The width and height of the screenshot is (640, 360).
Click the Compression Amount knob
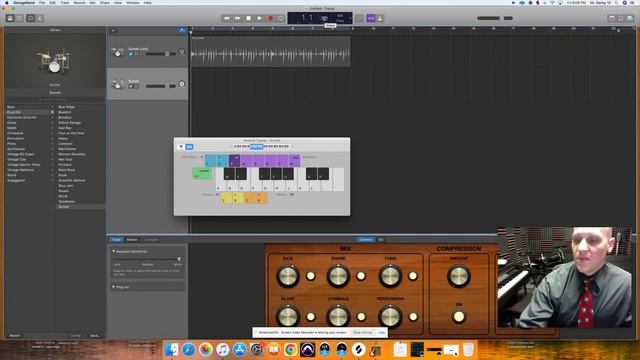click(459, 276)
